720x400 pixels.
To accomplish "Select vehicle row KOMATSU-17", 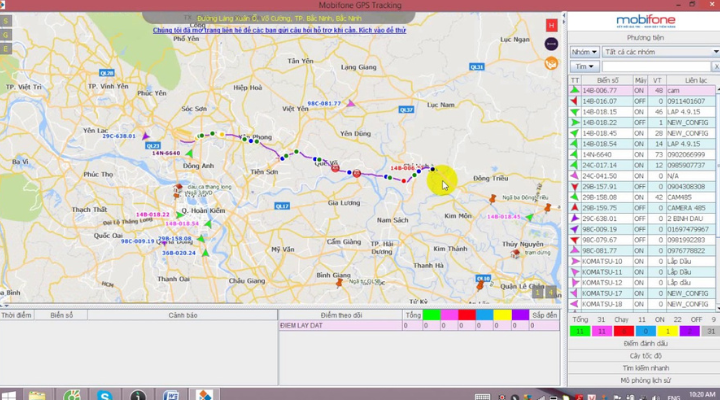I will (x=642, y=293).
